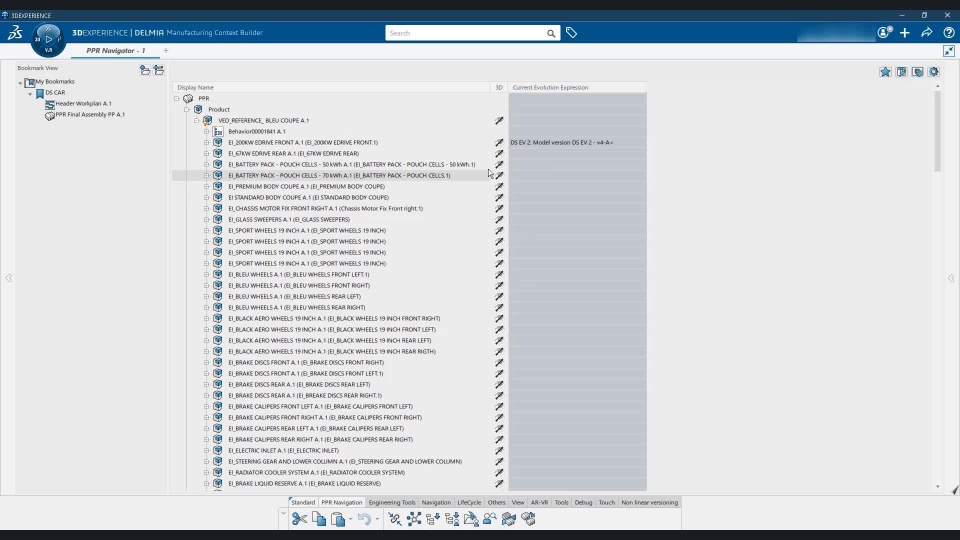This screenshot has width=960, height=540.
Task: Select EI_PREMIUM BODY COUPE A.1 row
Action: 306,187
